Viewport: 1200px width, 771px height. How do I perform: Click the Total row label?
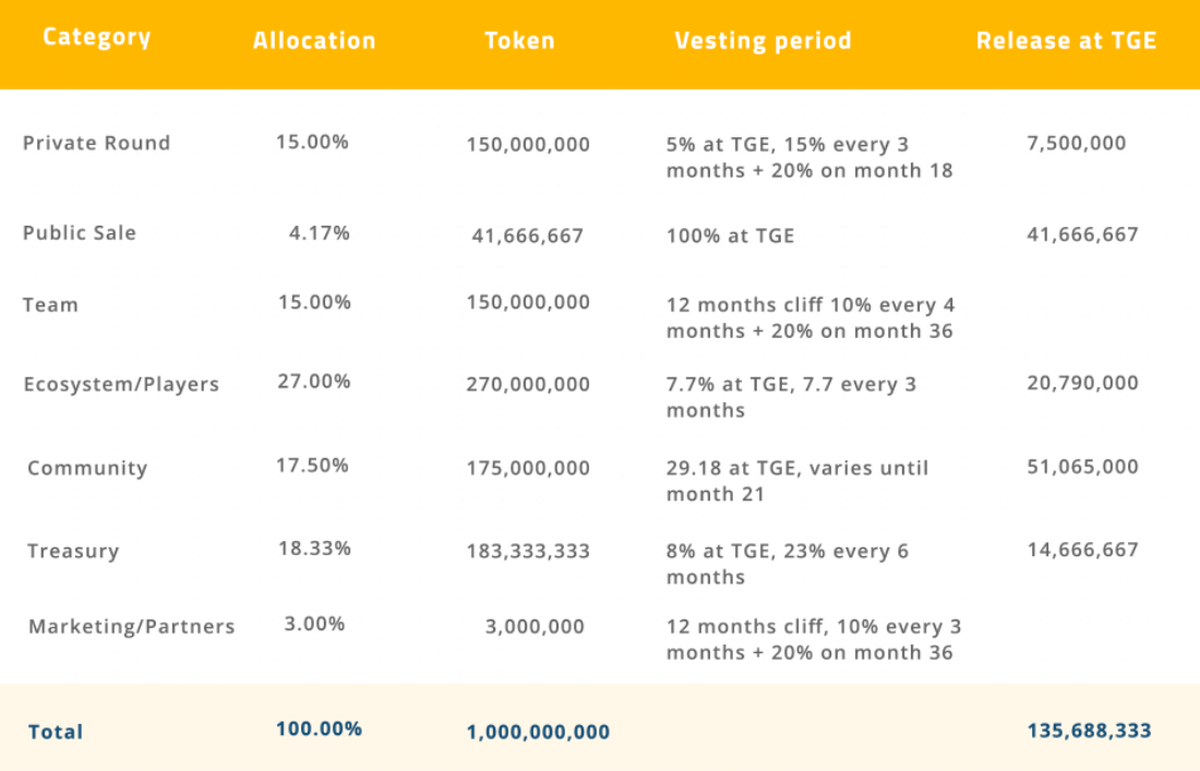click(x=56, y=732)
